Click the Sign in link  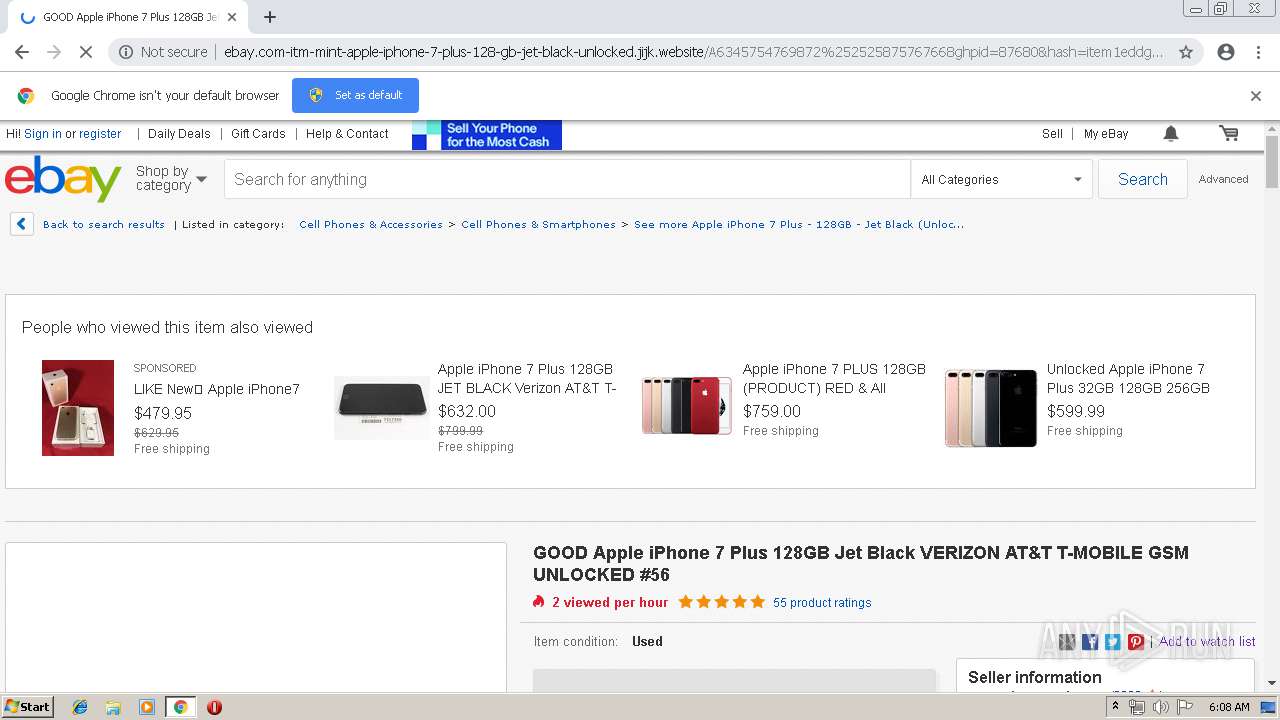(x=43, y=134)
